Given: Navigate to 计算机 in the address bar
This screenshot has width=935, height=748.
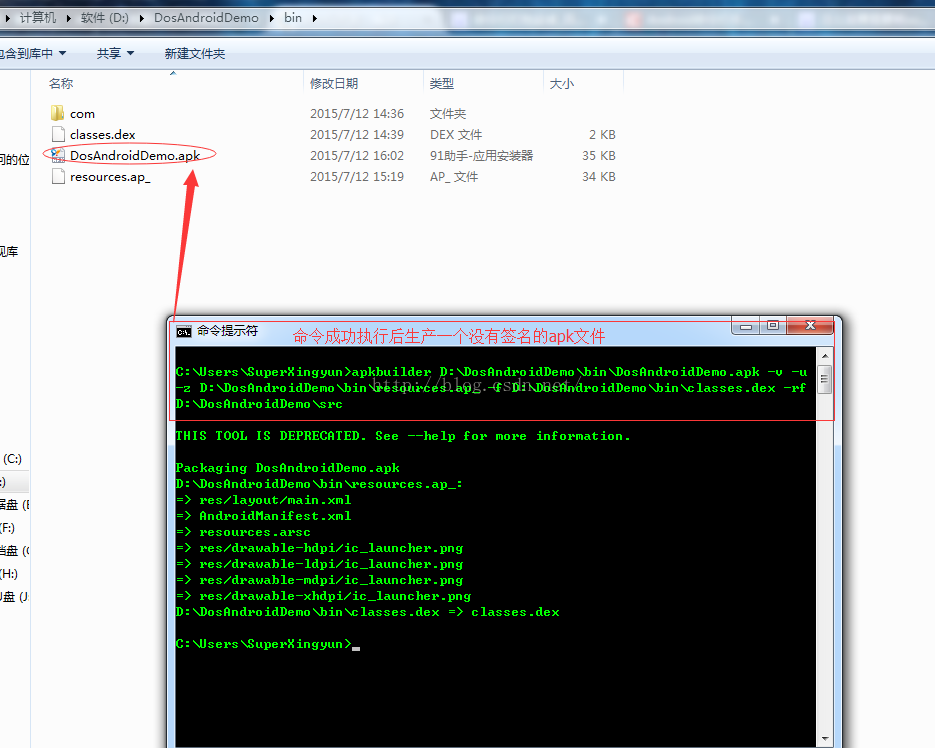Looking at the screenshot, I should (x=38, y=18).
